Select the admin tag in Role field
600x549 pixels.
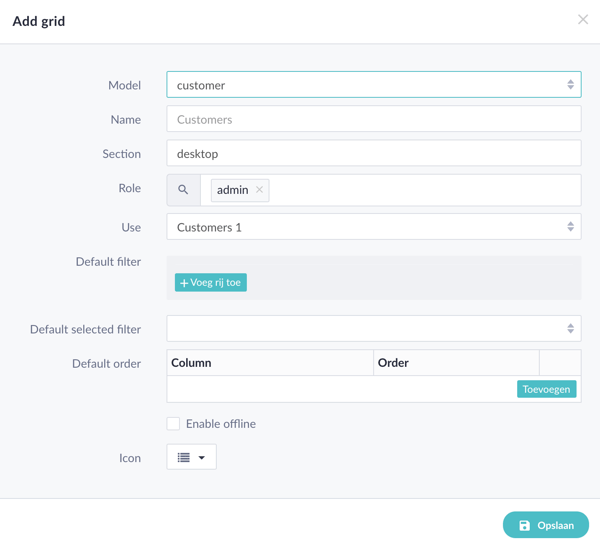[x=232, y=190]
